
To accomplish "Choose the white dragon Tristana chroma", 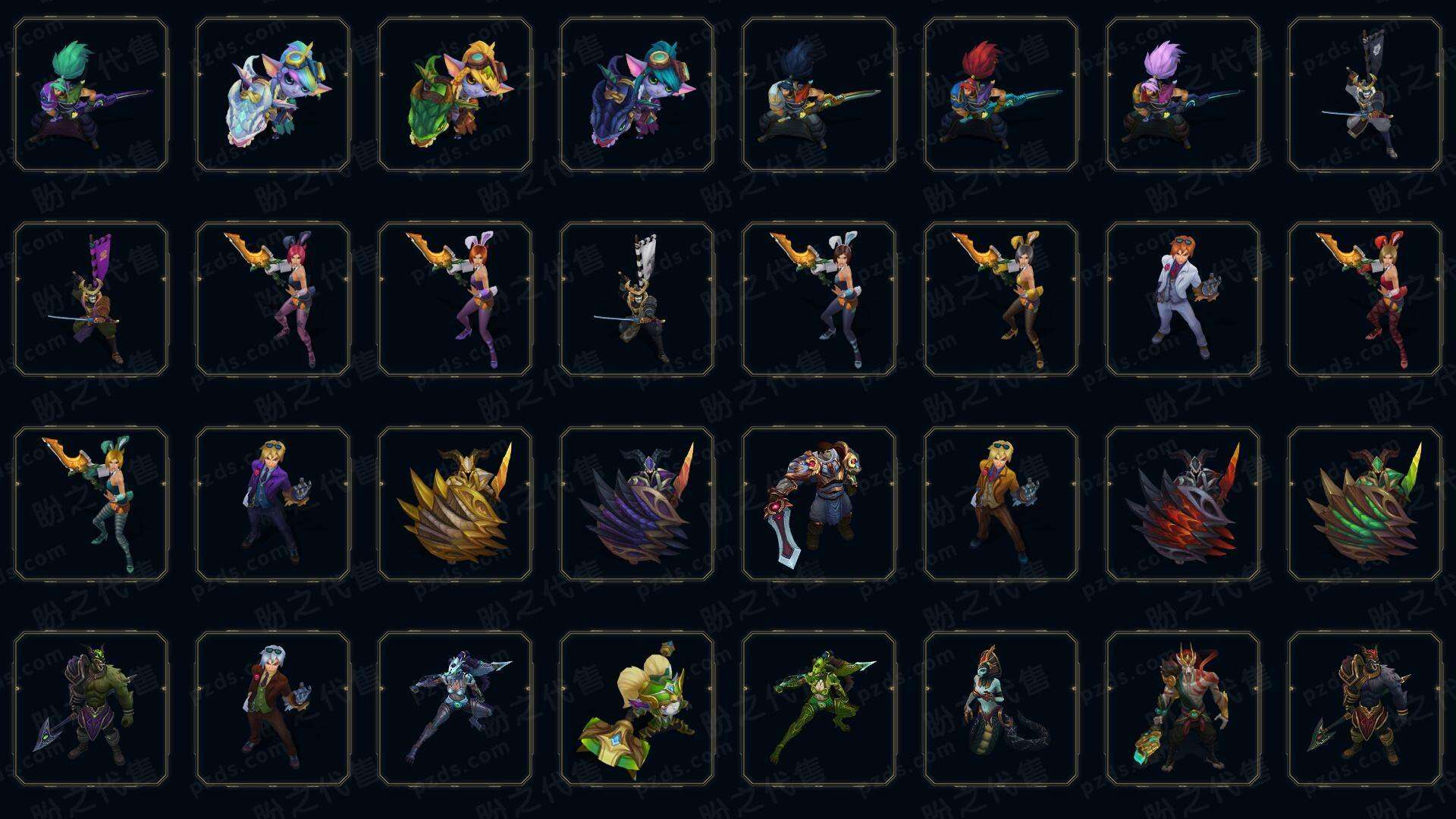I will (273, 95).
